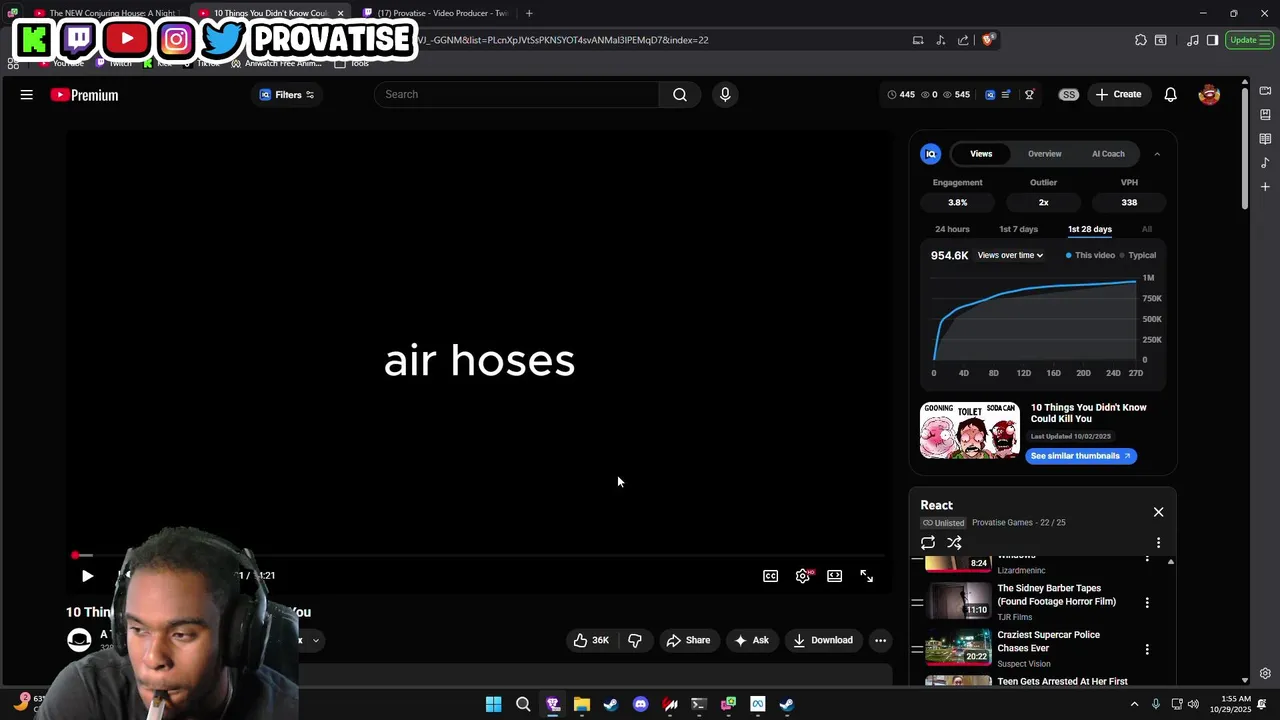Enter full screen mode
The width and height of the screenshot is (1280, 720).
tap(866, 576)
